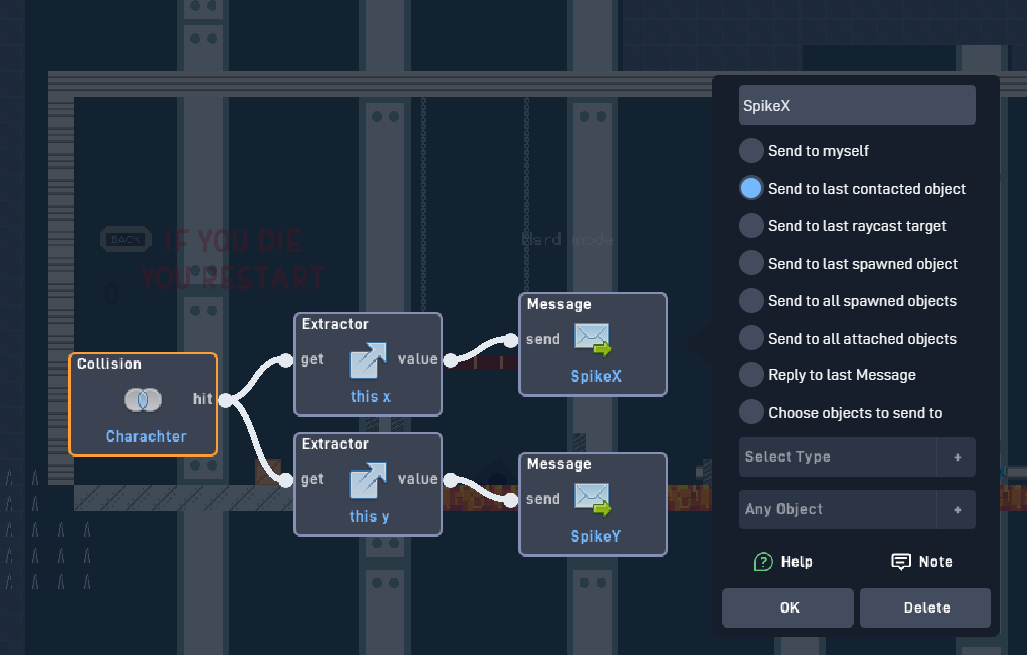Click the SpikeY Message envelope icon
The height and width of the screenshot is (655, 1027).
pyautogui.click(x=593, y=499)
